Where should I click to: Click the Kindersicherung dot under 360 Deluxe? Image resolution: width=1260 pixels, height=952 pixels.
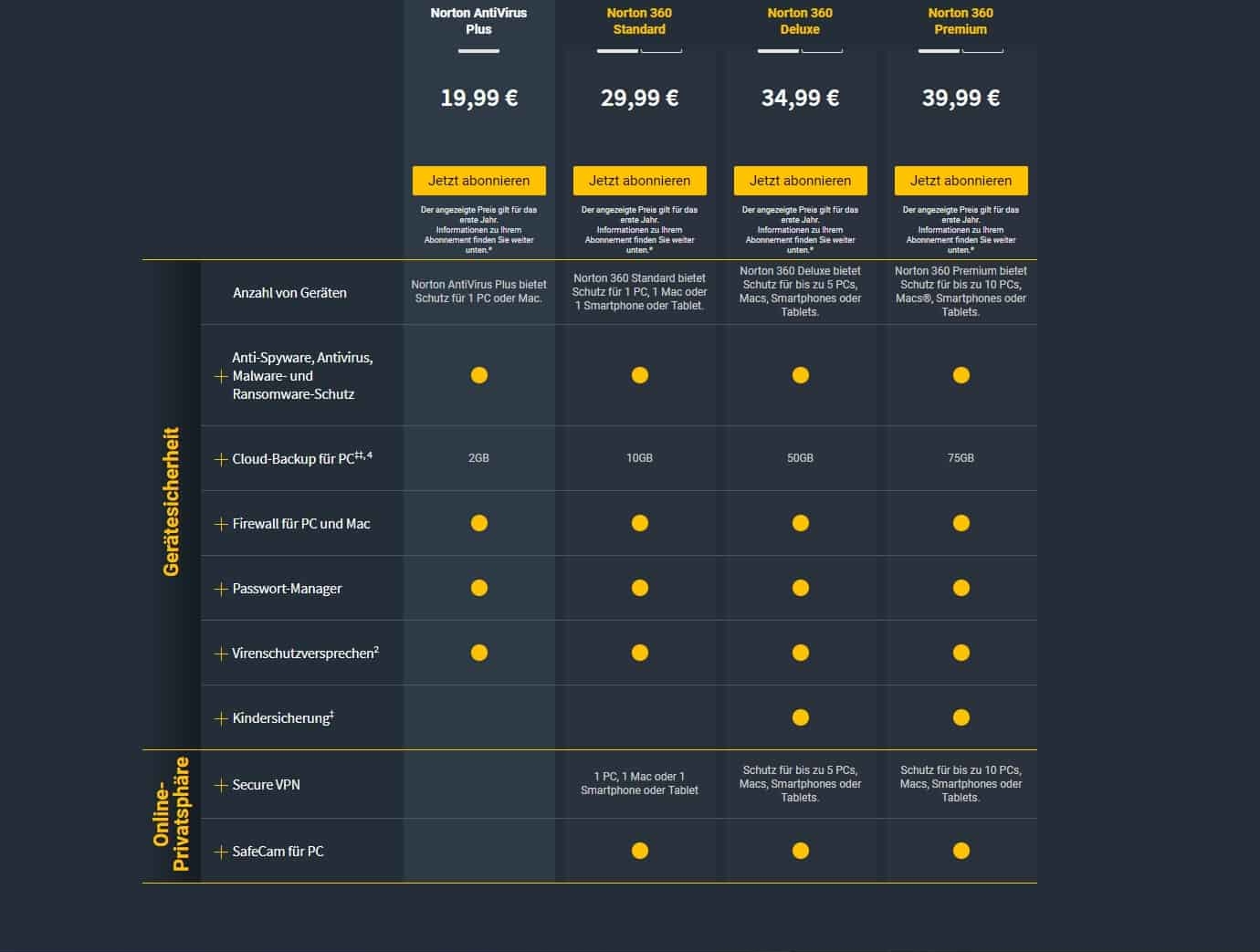tap(800, 717)
